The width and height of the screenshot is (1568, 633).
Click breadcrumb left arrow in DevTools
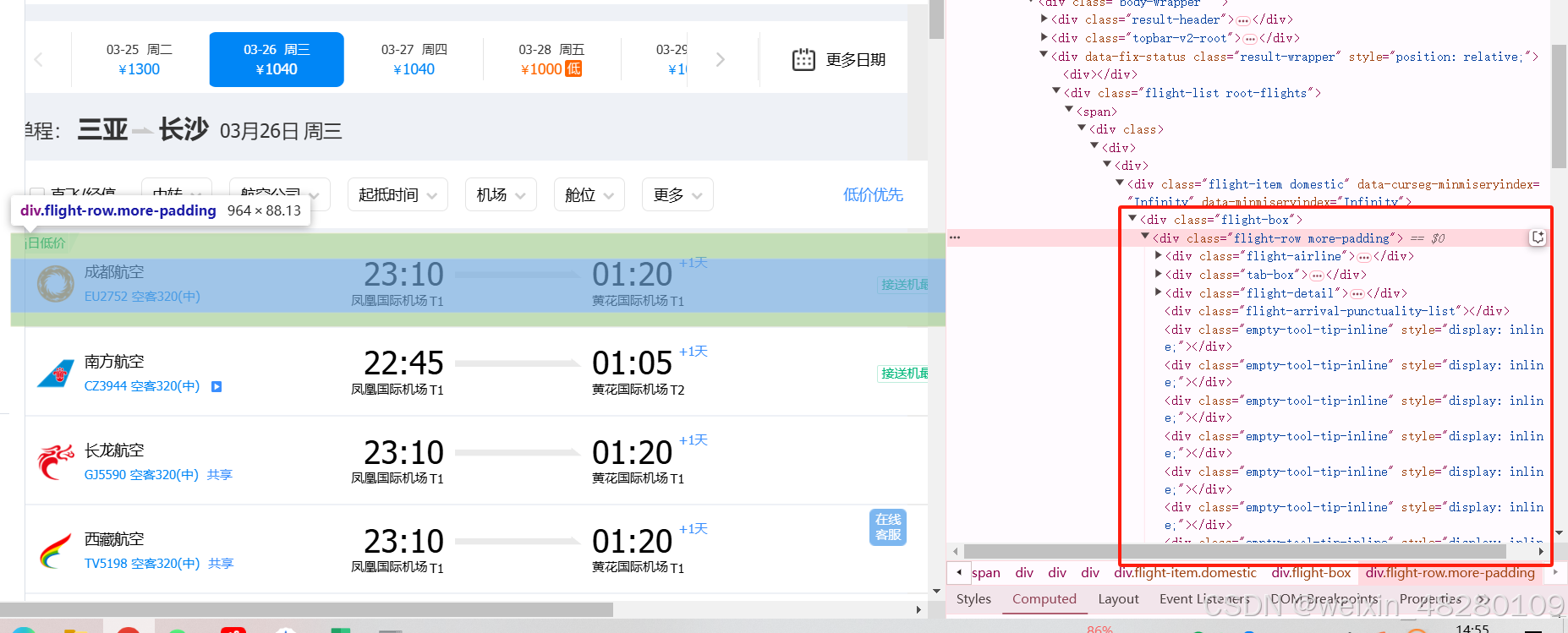pyautogui.click(x=958, y=572)
